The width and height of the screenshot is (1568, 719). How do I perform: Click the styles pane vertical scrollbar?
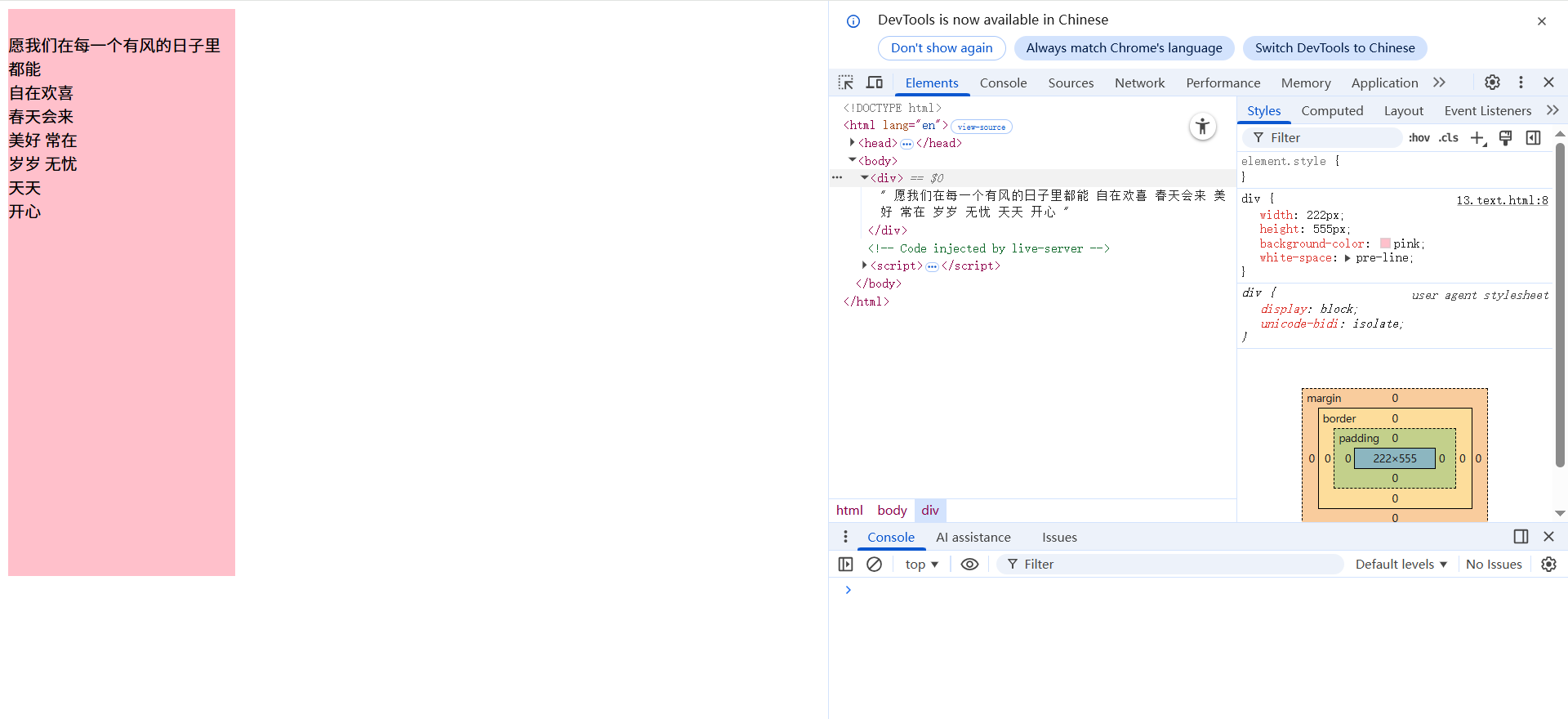(x=1560, y=305)
